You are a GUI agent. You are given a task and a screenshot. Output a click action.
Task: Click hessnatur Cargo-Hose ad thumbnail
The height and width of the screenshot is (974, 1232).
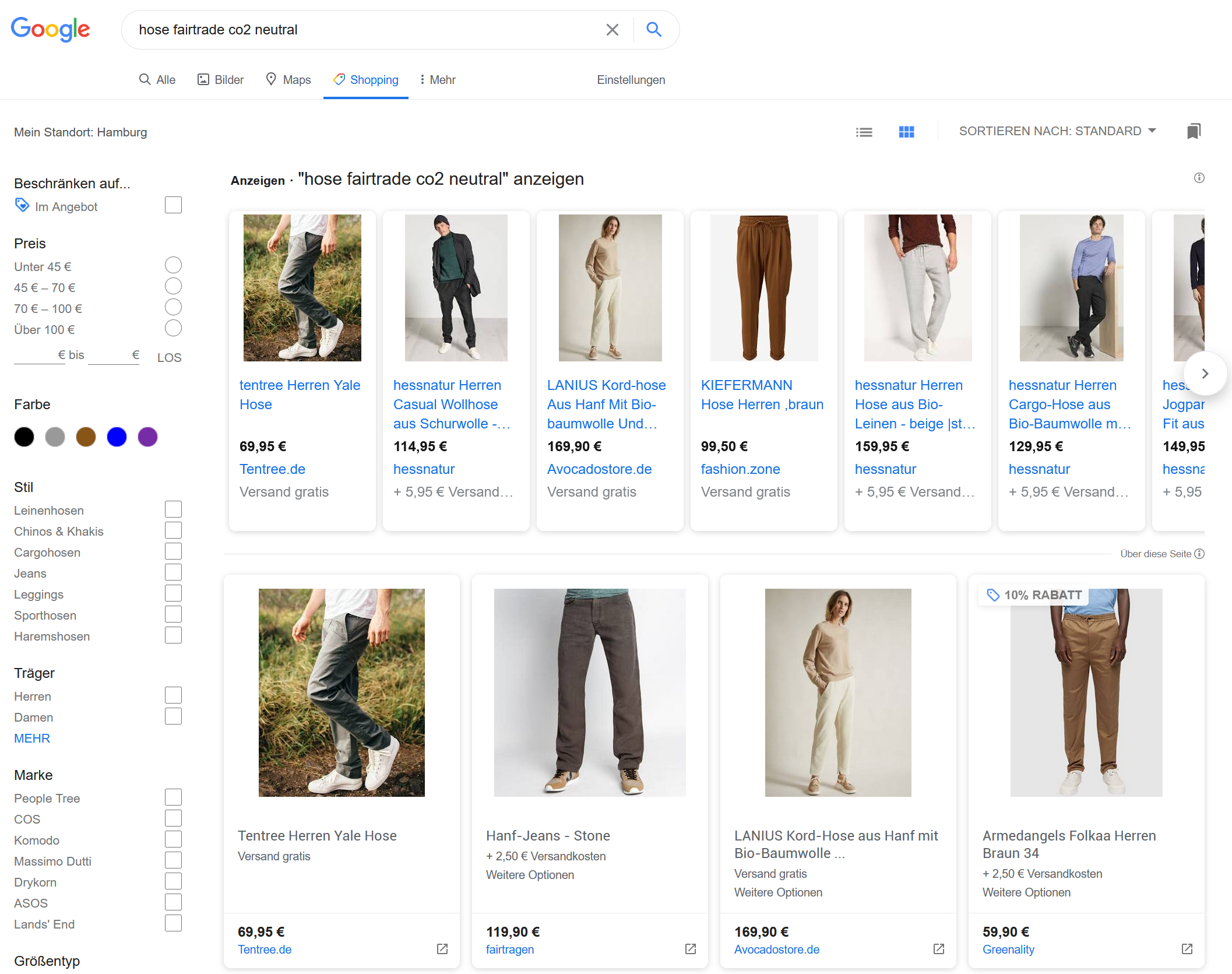pyautogui.click(x=1071, y=288)
